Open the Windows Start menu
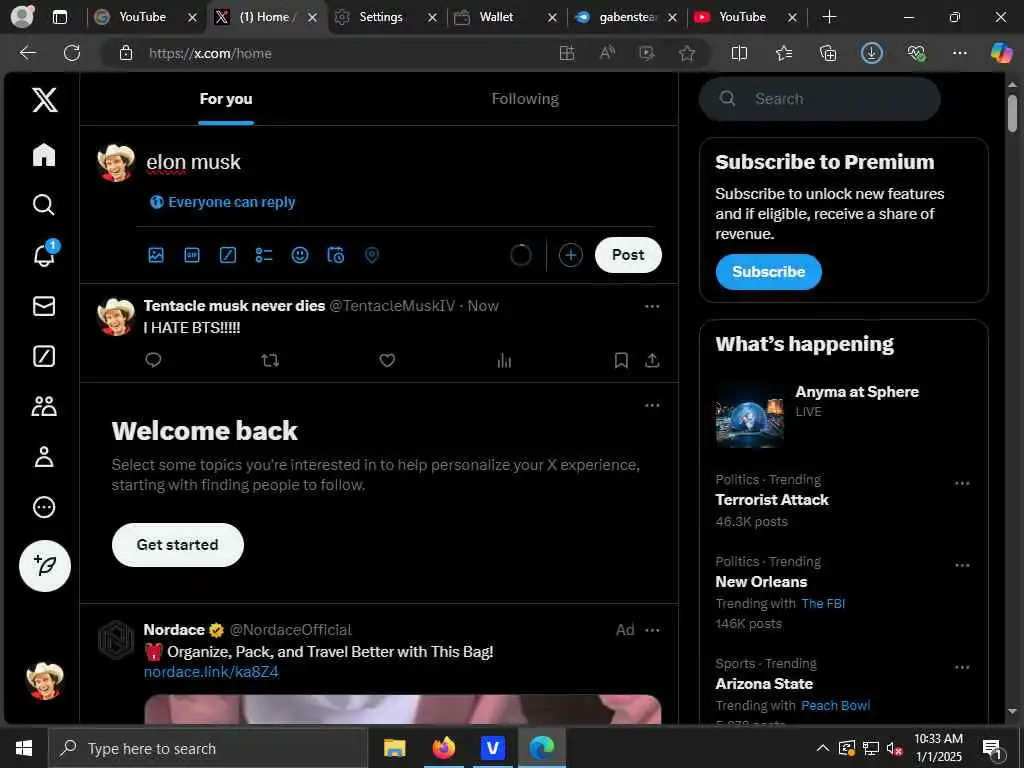The width and height of the screenshot is (1024, 768). (24, 748)
